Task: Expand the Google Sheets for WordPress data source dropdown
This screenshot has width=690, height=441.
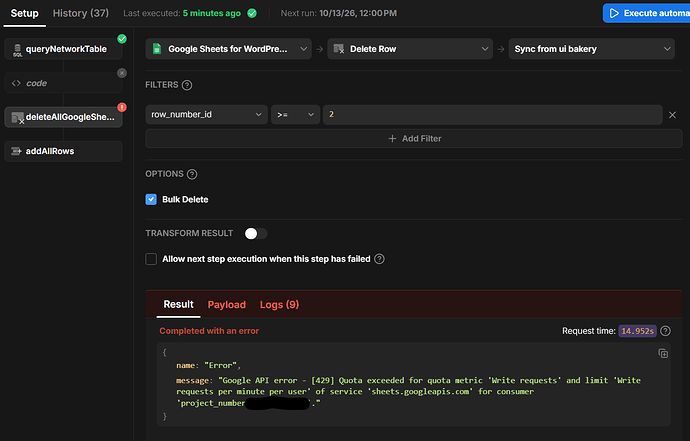Action: click(x=228, y=49)
